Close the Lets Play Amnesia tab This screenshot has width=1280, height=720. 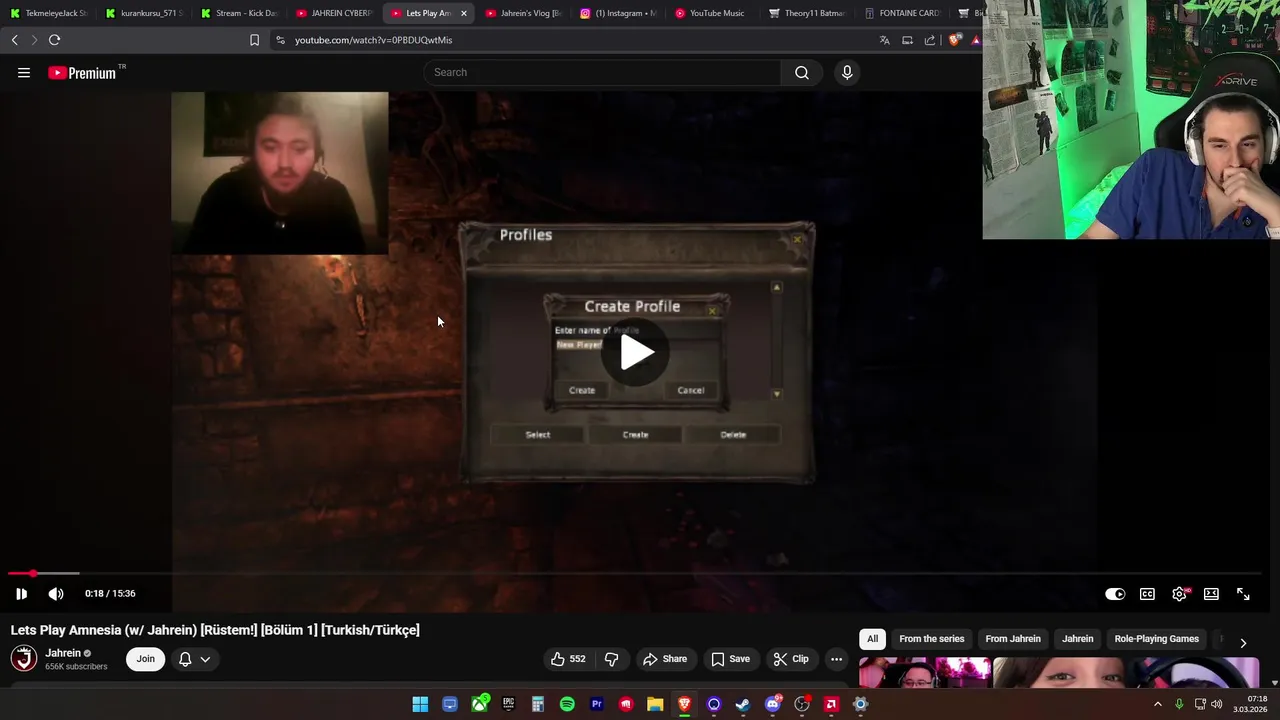coord(463,13)
